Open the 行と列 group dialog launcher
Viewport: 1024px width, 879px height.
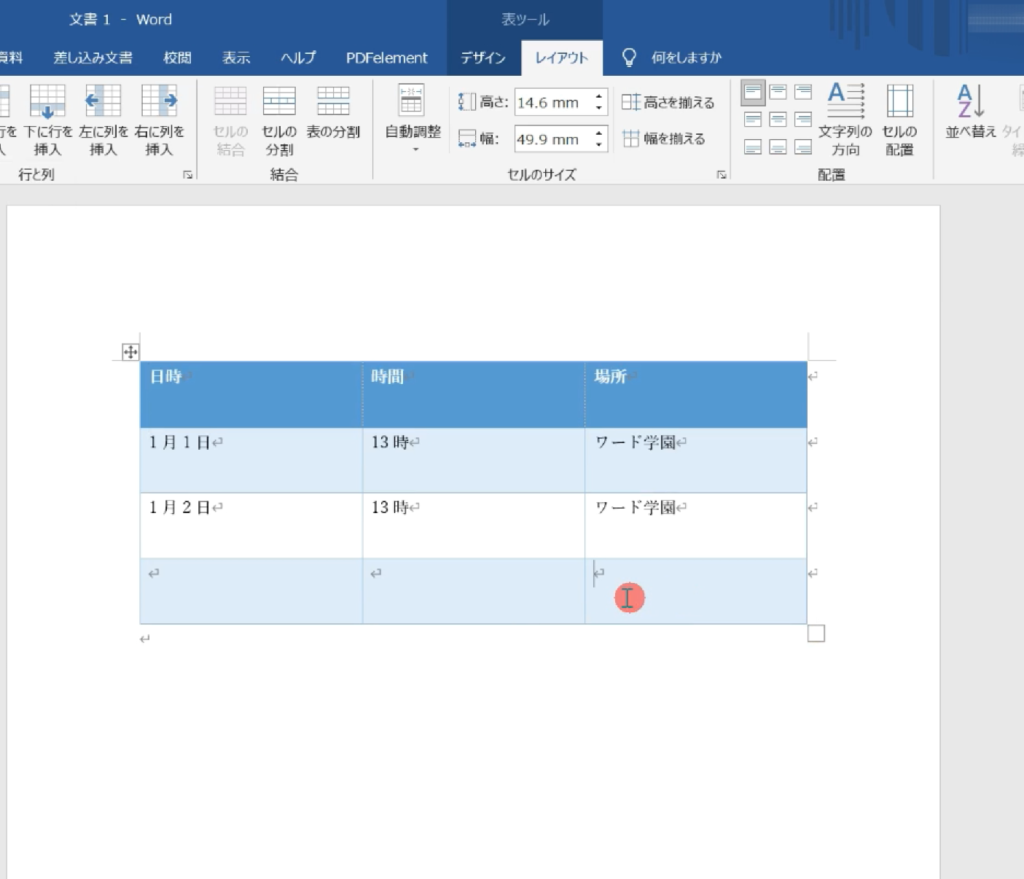187,175
